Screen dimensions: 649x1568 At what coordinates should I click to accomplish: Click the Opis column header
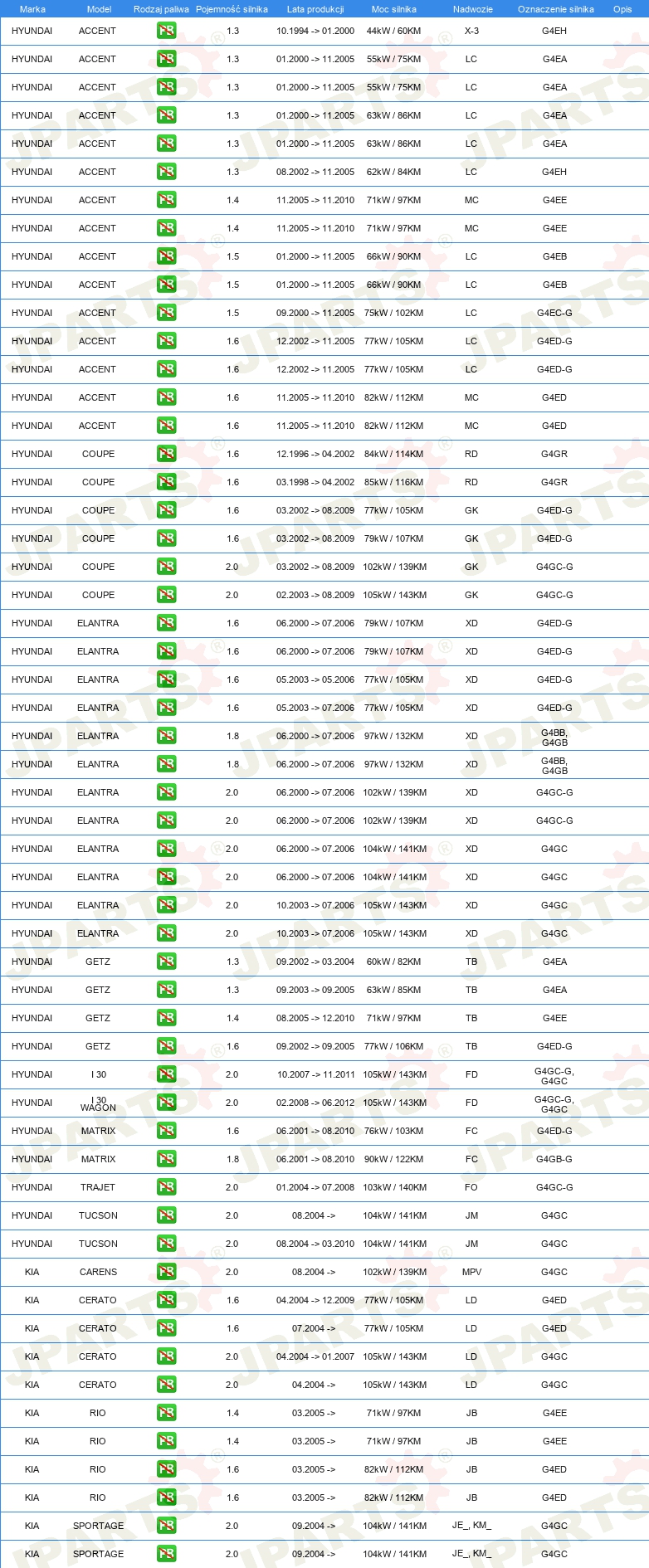point(622,9)
